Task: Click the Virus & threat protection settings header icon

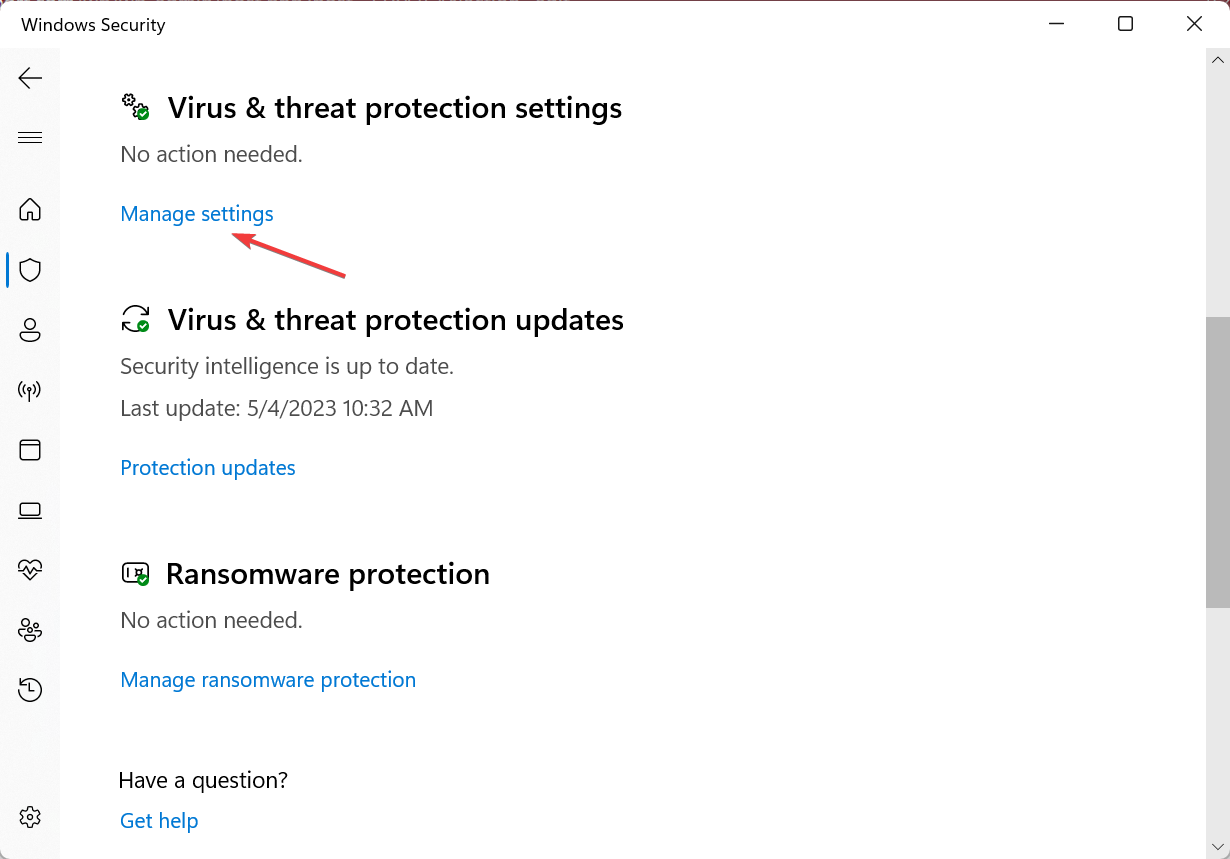Action: coord(135,107)
